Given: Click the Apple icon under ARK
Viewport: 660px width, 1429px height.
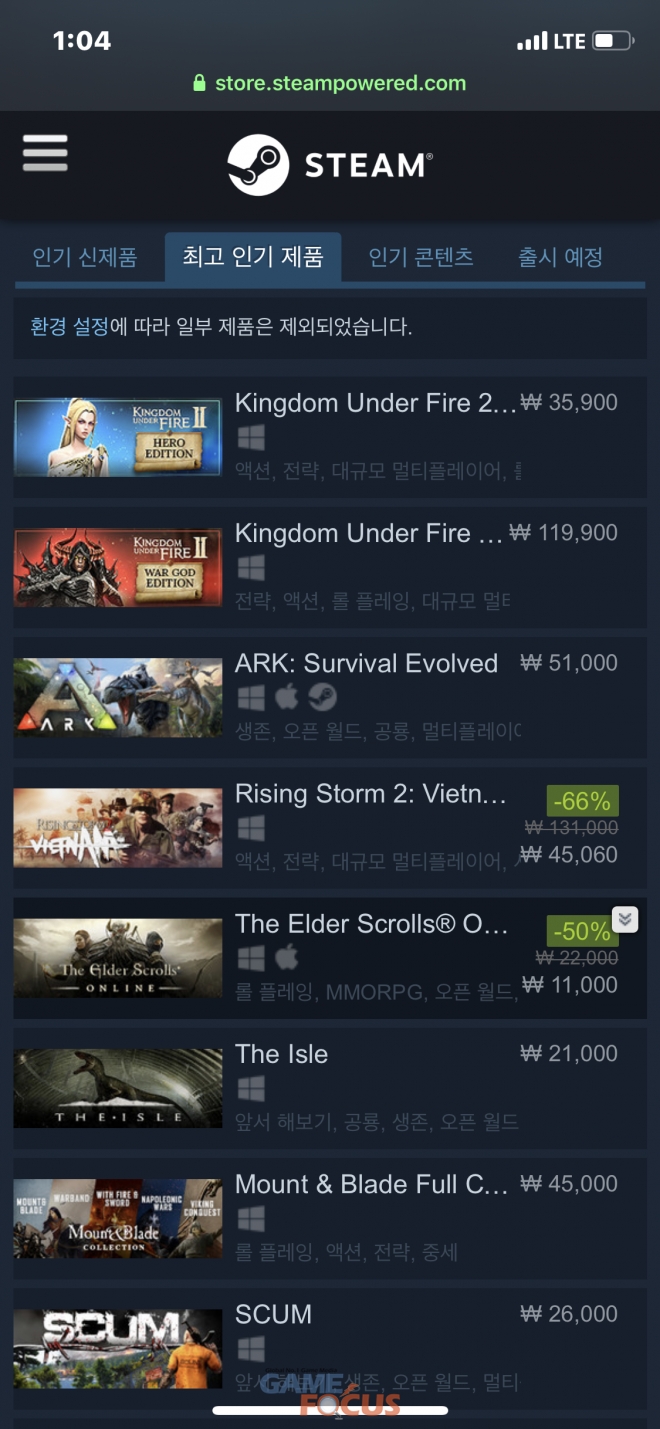Looking at the screenshot, I should click(287, 697).
